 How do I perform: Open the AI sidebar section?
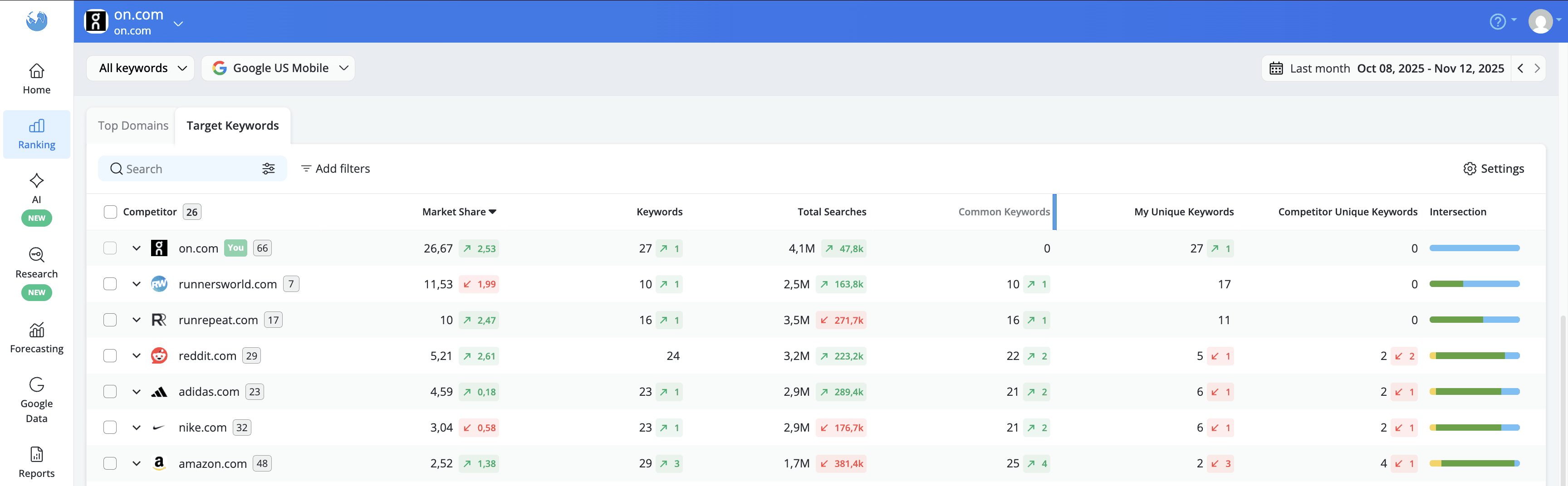coord(36,198)
